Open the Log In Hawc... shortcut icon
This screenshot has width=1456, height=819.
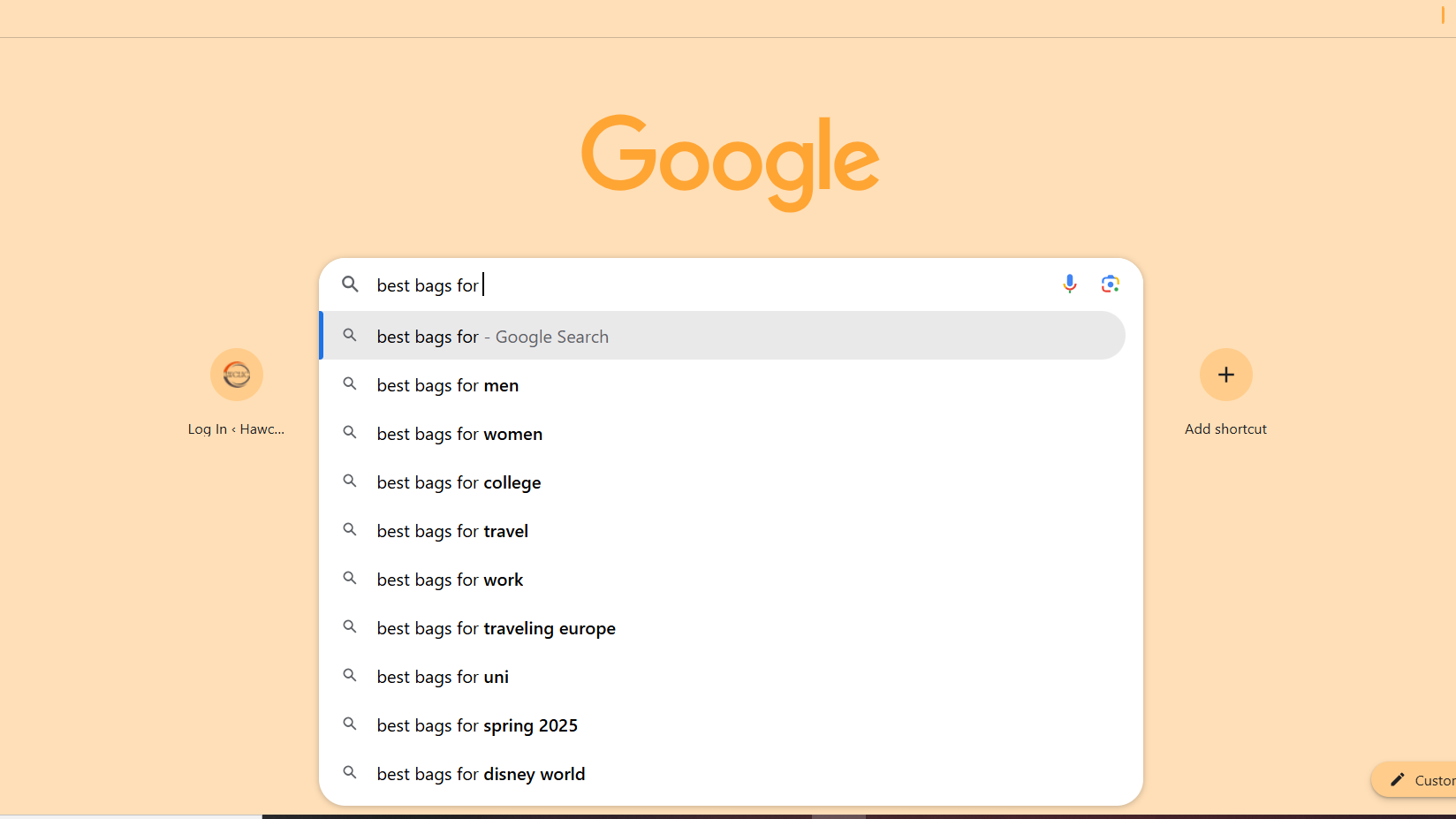pos(237,375)
